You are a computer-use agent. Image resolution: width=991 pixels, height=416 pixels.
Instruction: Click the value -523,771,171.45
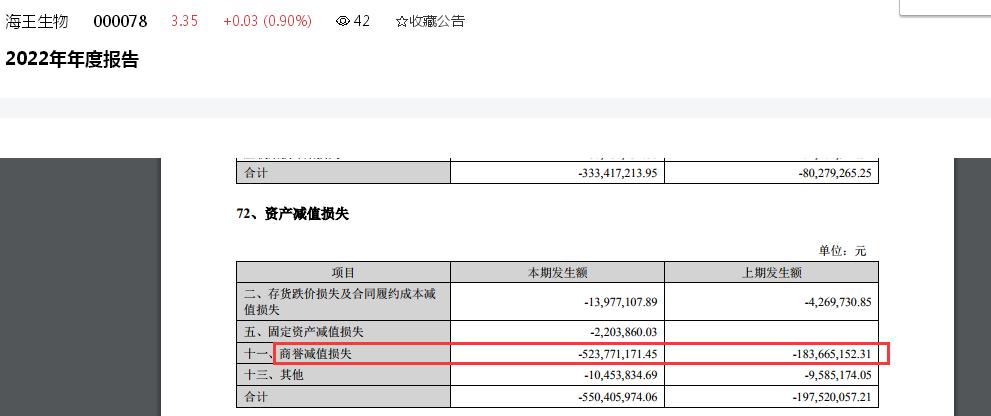point(618,355)
